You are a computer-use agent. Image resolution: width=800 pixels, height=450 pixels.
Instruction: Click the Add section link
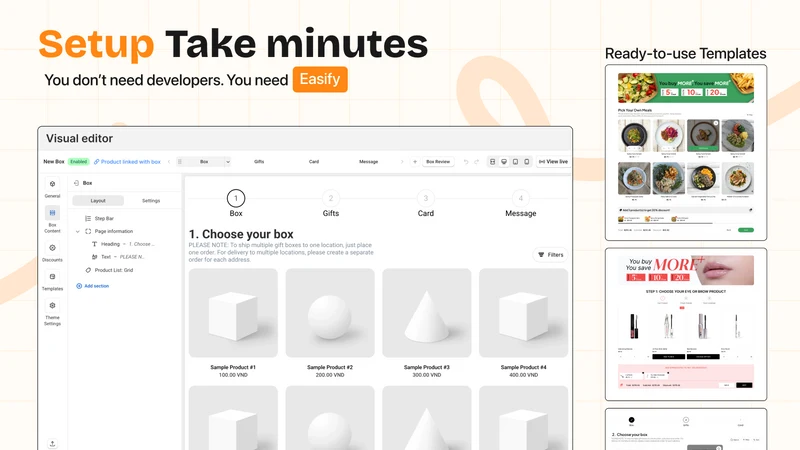click(x=92, y=286)
